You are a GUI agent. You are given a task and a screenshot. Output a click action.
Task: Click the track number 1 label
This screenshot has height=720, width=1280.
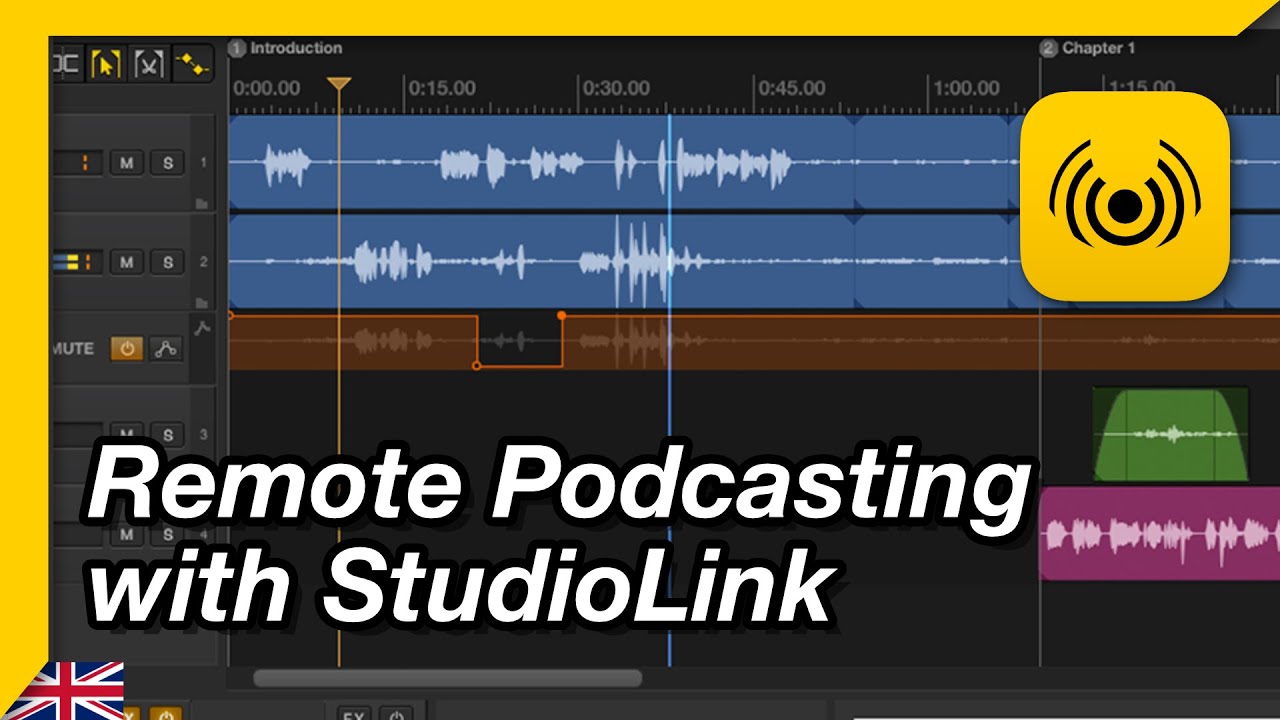[x=203, y=162]
